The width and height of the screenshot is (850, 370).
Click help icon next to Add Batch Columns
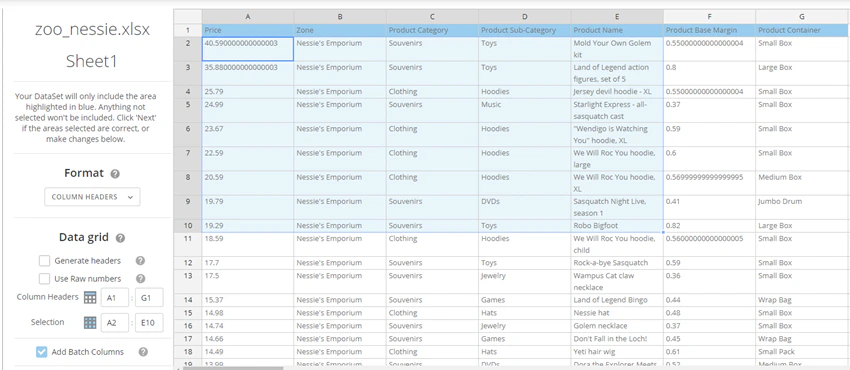tap(143, 352)
